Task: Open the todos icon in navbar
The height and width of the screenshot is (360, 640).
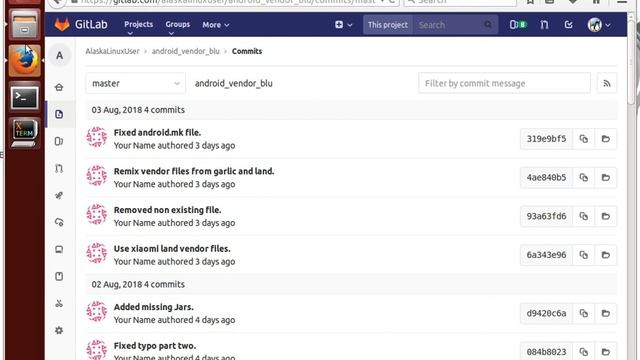Action: point(569,25)
